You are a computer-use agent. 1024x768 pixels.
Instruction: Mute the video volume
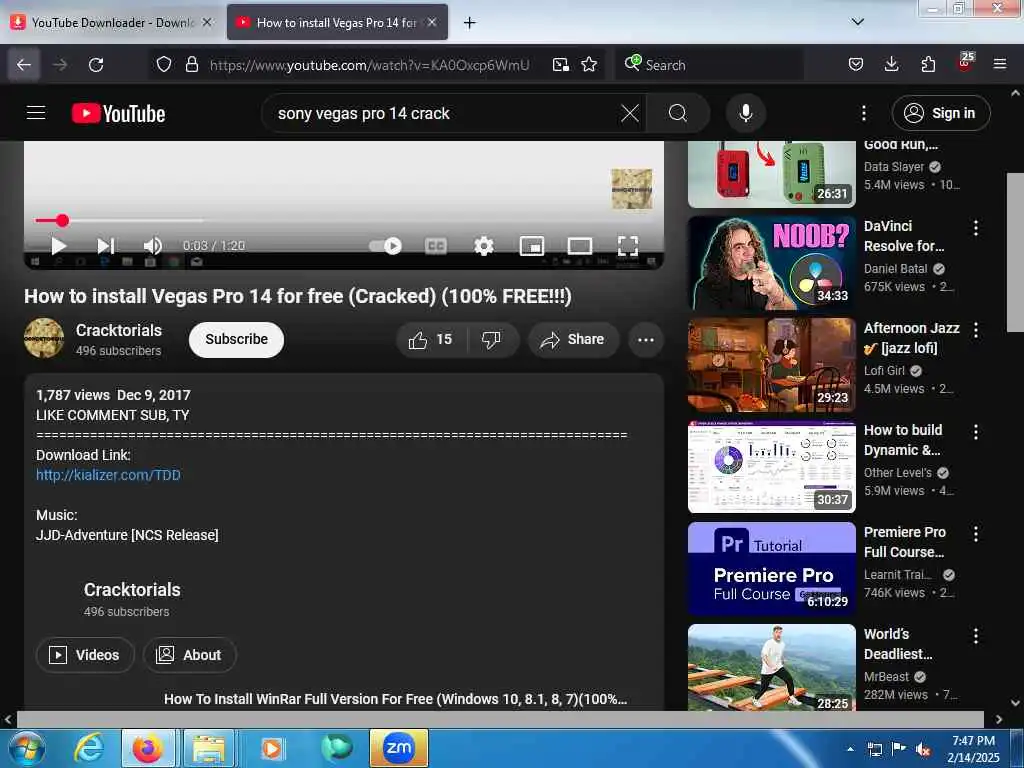pos(153,246)
